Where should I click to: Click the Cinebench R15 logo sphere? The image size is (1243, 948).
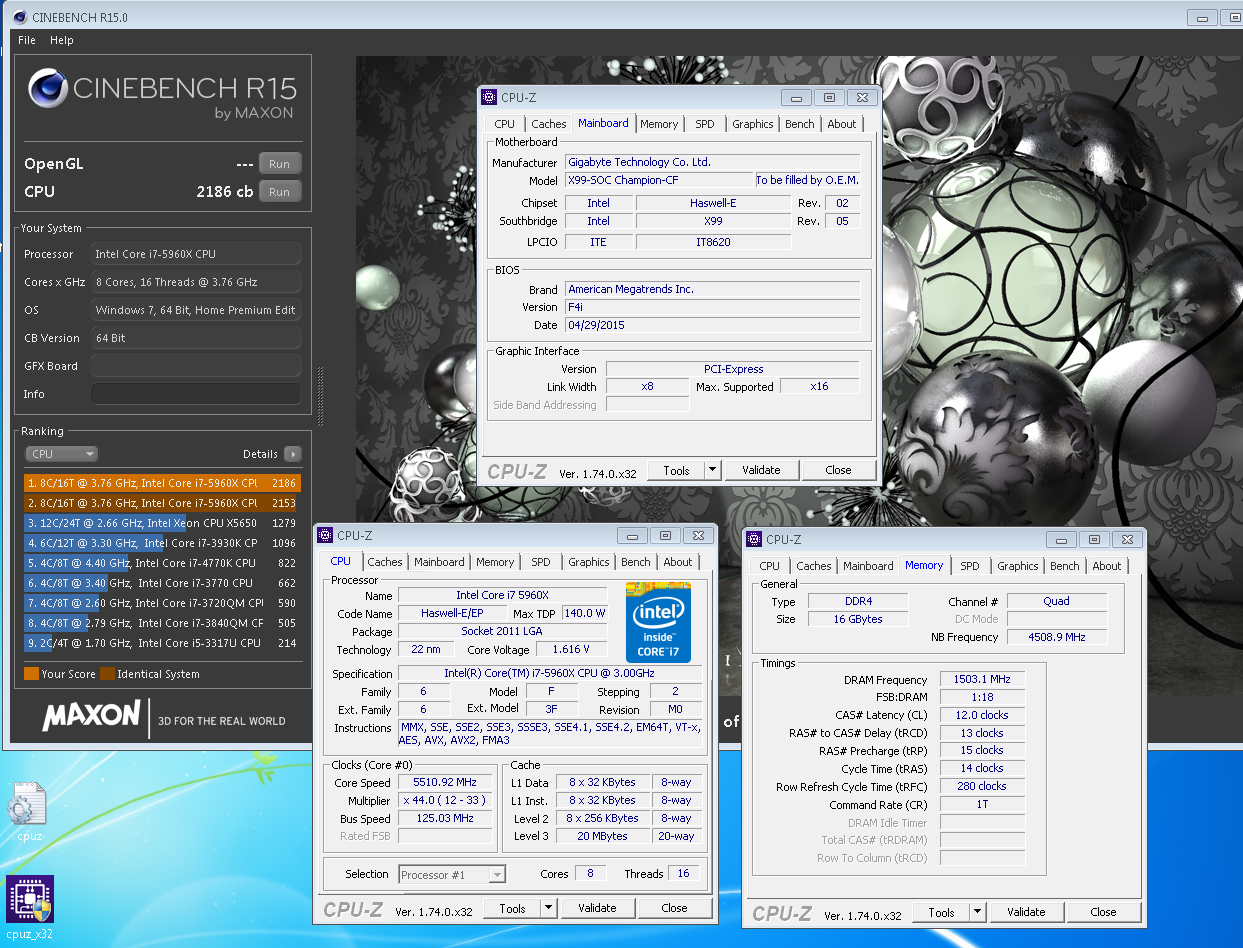point(47,88)
